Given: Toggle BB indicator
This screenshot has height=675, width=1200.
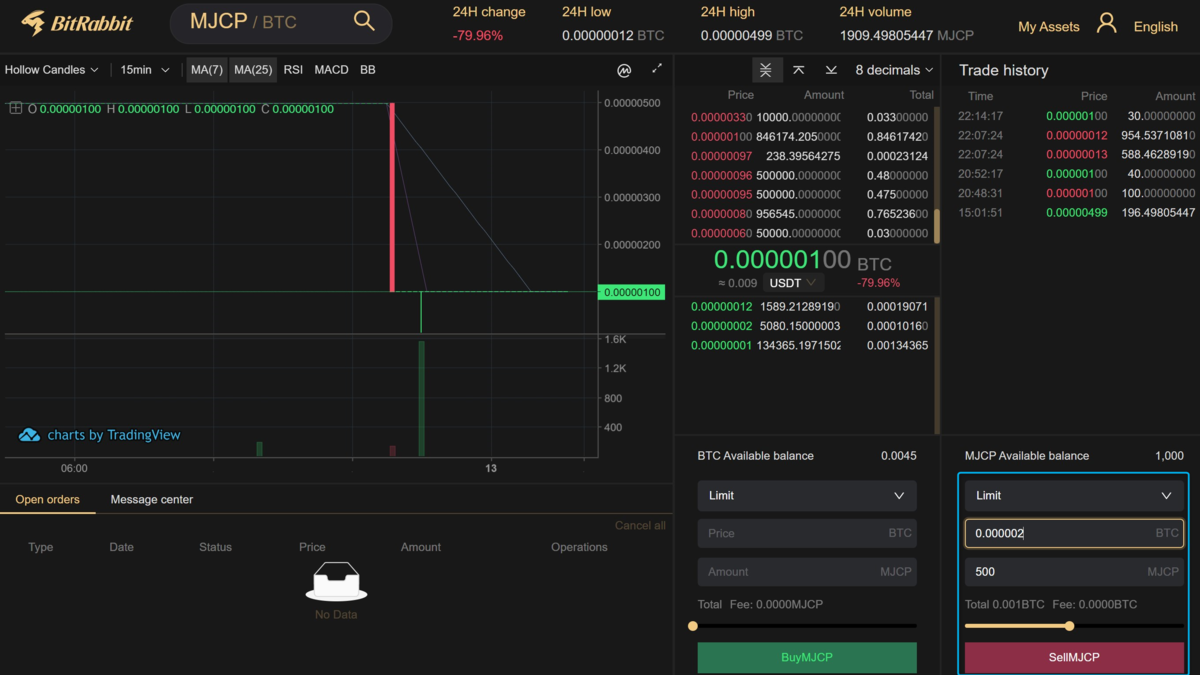Looking at the screenshot, I should click(x=368, y=70).
